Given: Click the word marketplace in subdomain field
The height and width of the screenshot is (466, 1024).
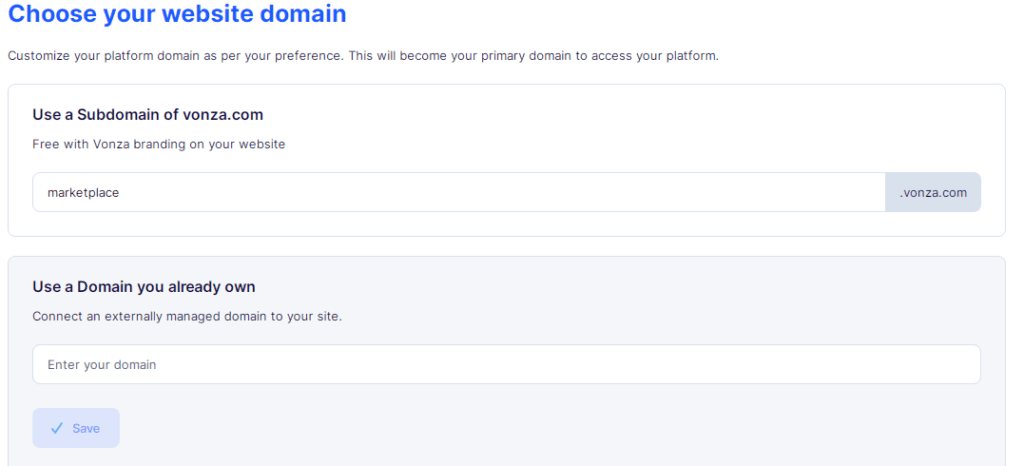Looking at the screenshot, I should pyautogui.click(x=83, y=193).
